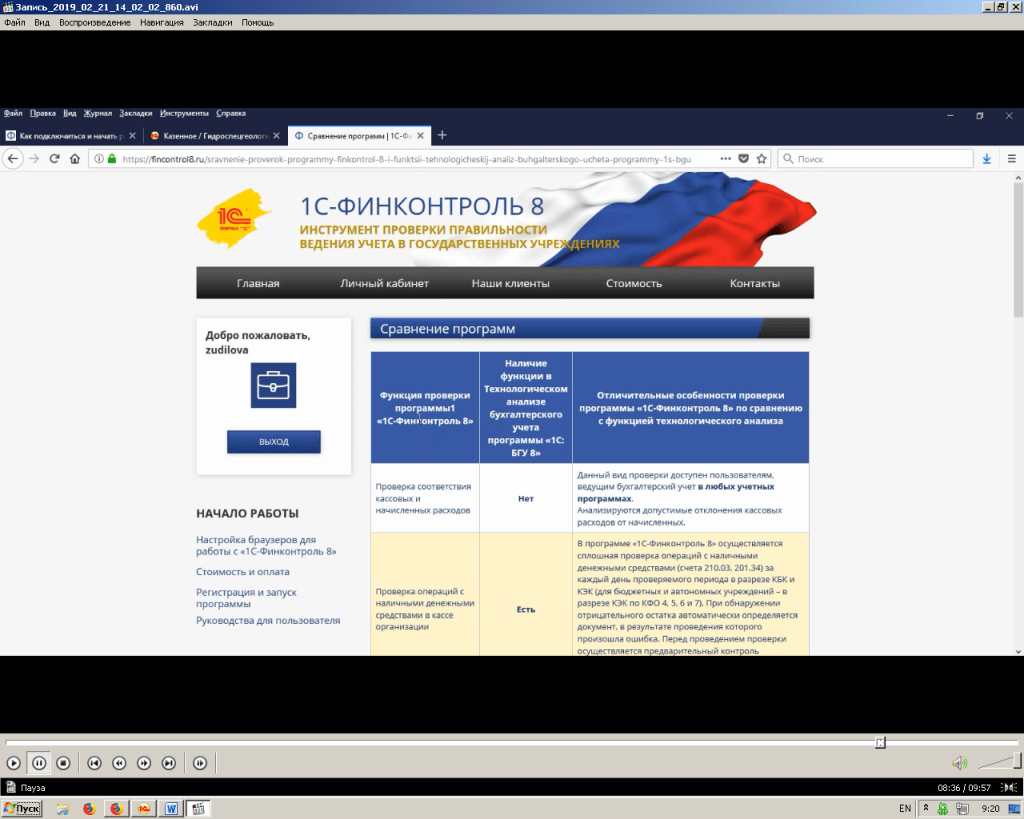Click the EN language indicator
This screenshot has width=1024, height=819.
point(904,809)
